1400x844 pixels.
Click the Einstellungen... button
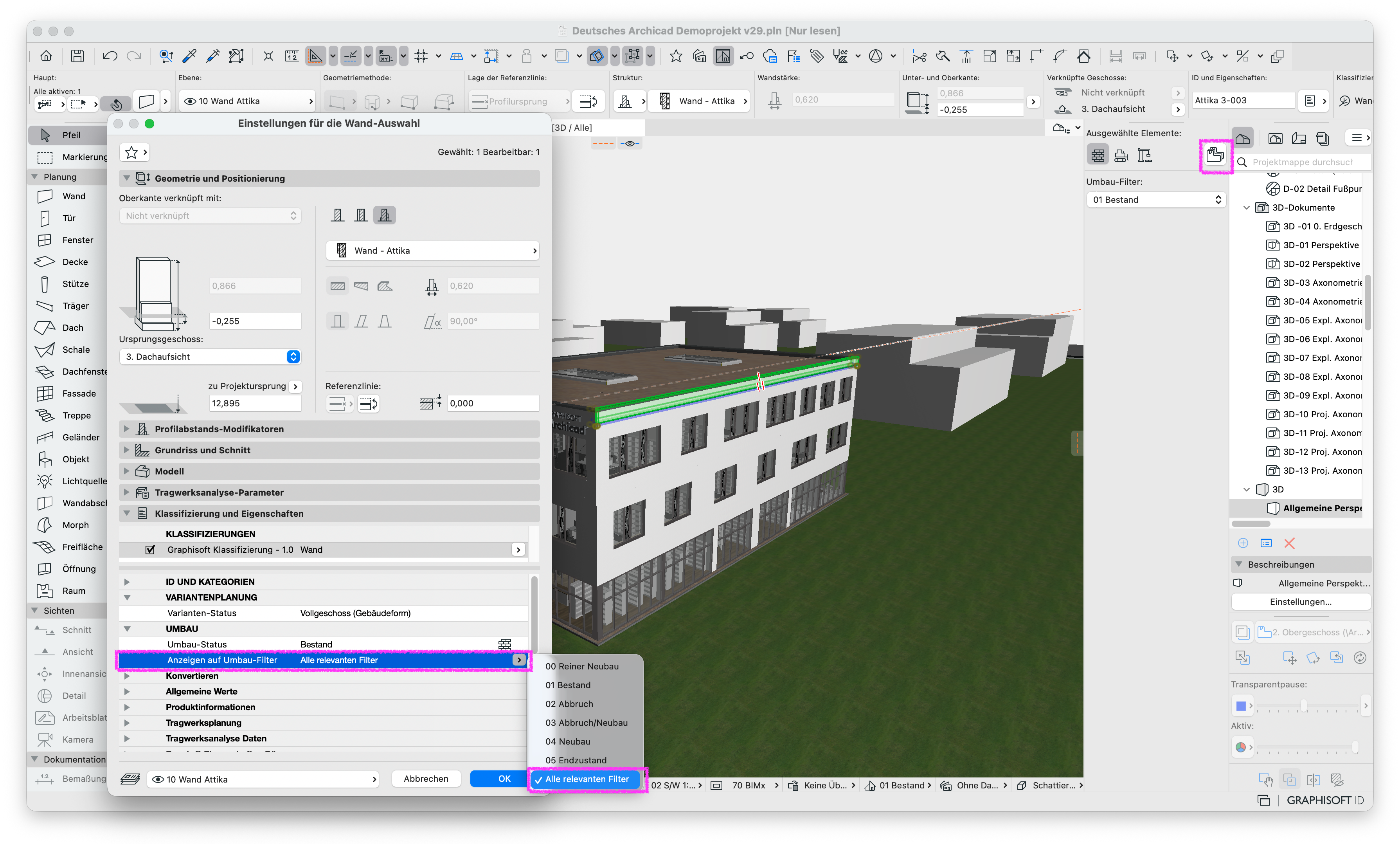click(x=1301, y=602)
